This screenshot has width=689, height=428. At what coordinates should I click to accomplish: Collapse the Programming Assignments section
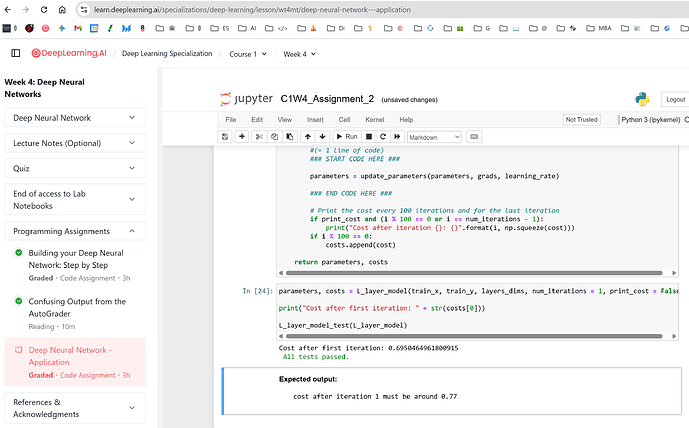75,231
